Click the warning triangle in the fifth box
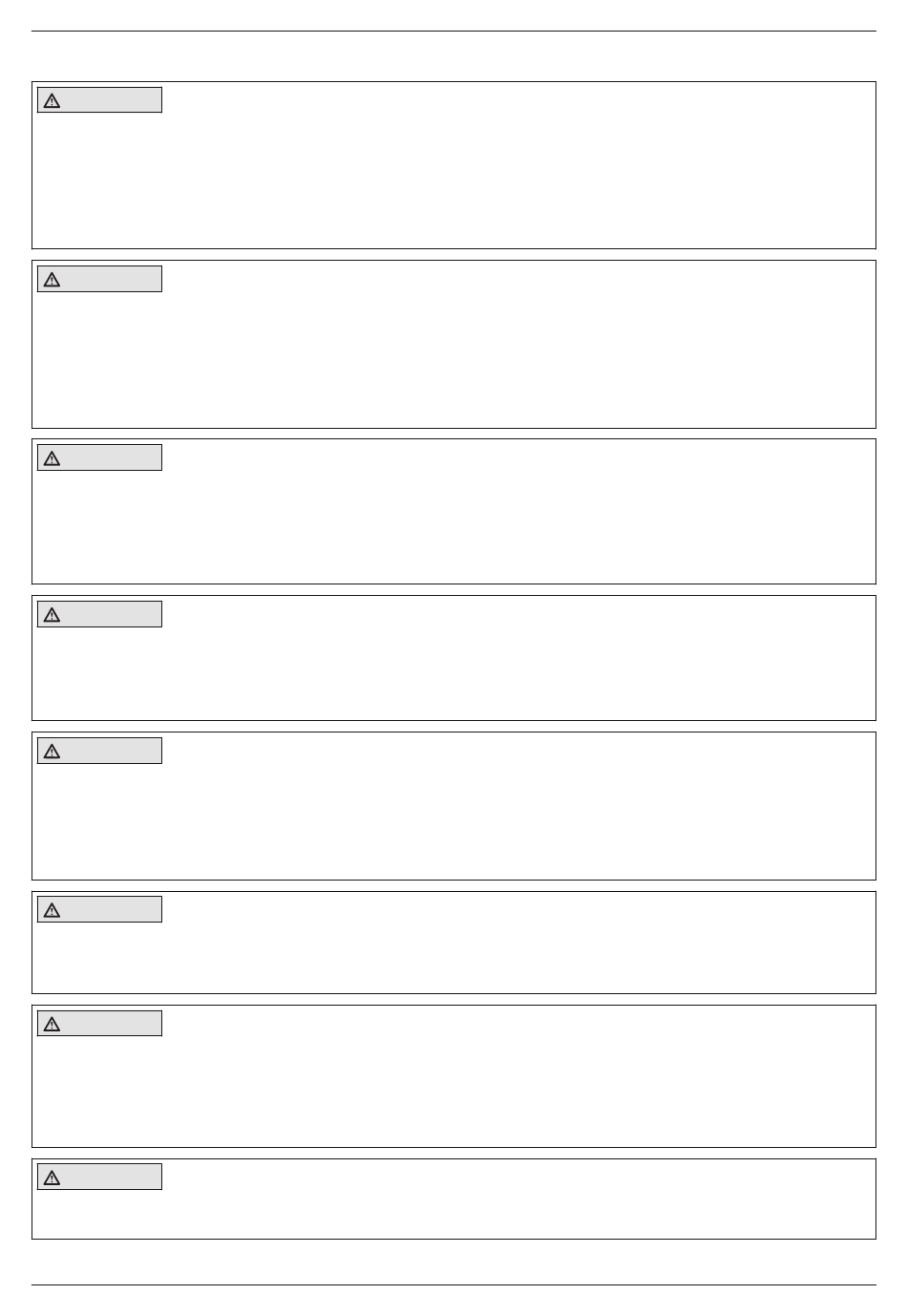This screenshot has height=1316, width=907. tap(52, 752)
